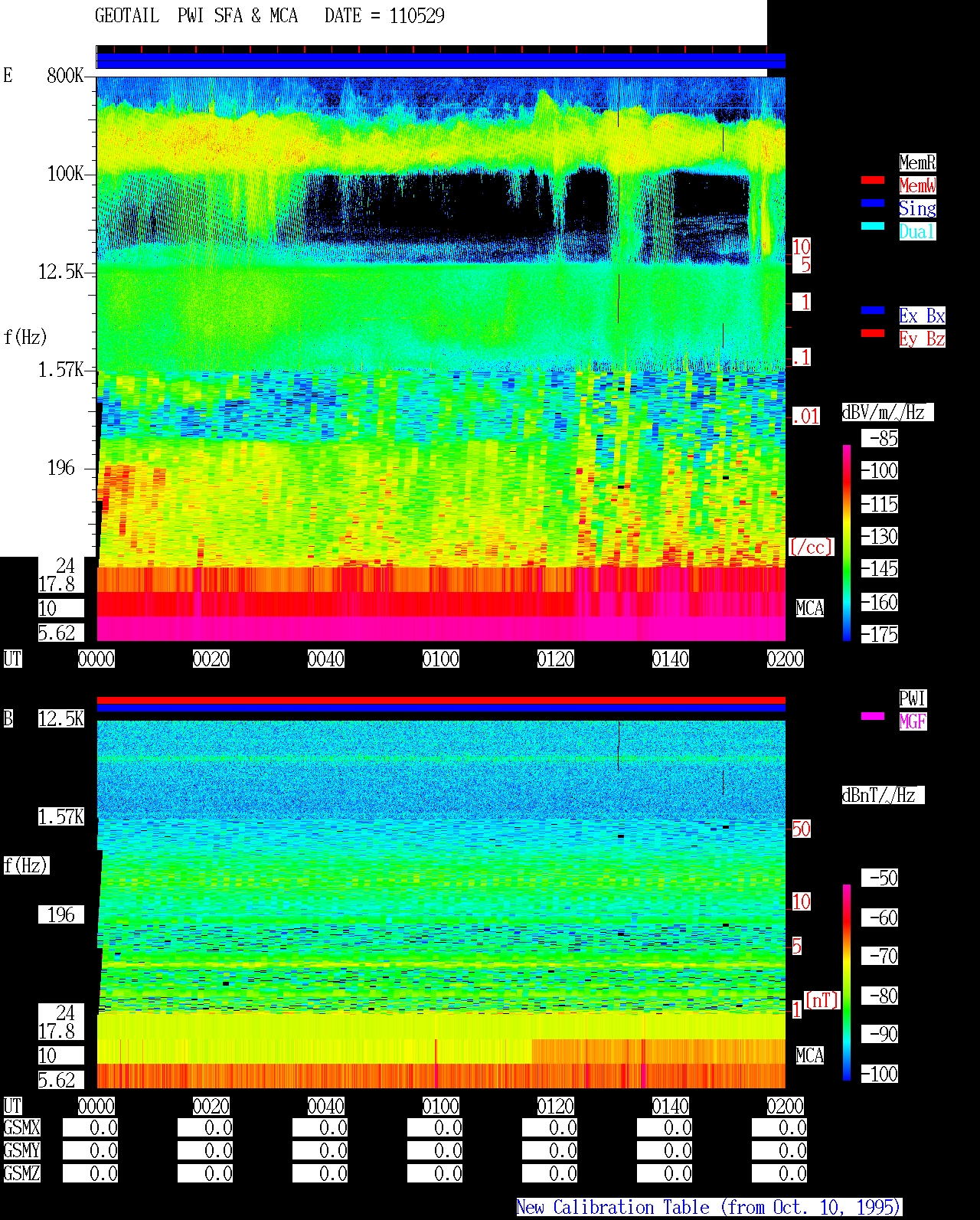980x1220 pixels.
Task: Click the GSMZ row label
Action: [x=21, y=1173]
